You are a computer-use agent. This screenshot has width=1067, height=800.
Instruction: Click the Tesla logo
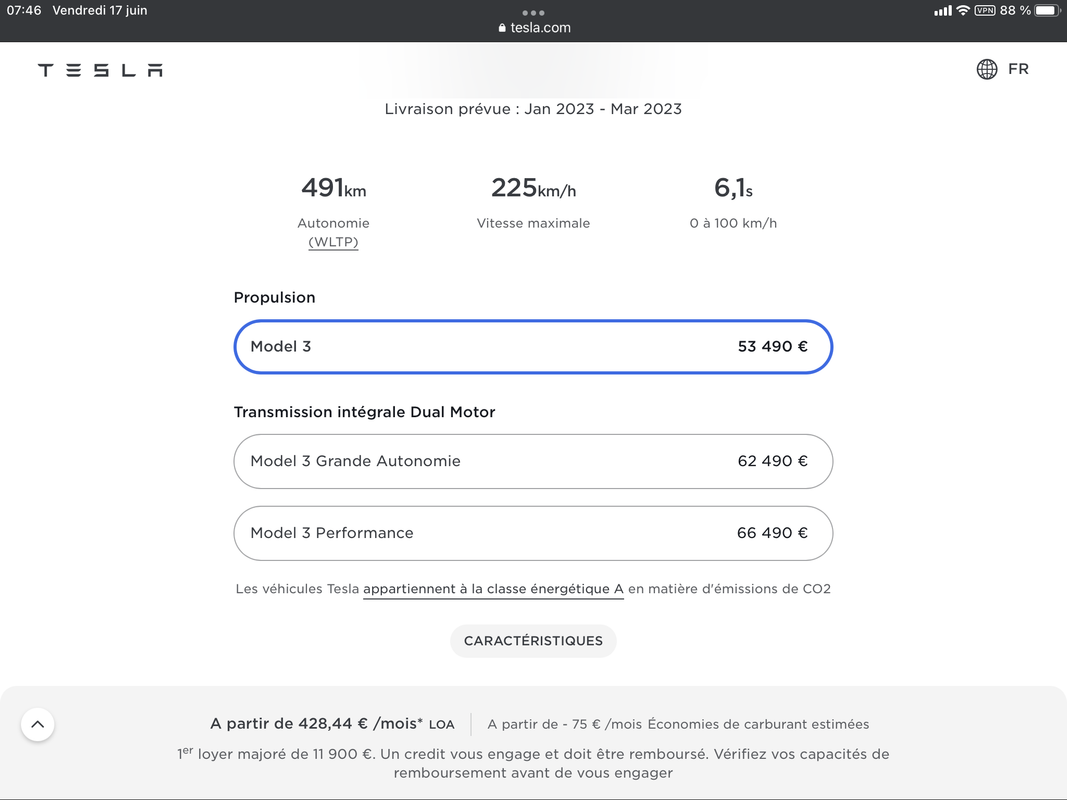(x=100, y=70)
